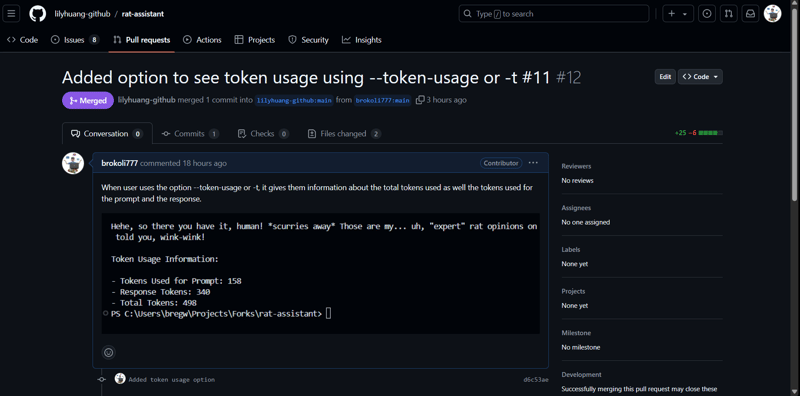Click the lilyhuang-github:main base branch label
Screen dimensions: 800x396
point(294,101)
